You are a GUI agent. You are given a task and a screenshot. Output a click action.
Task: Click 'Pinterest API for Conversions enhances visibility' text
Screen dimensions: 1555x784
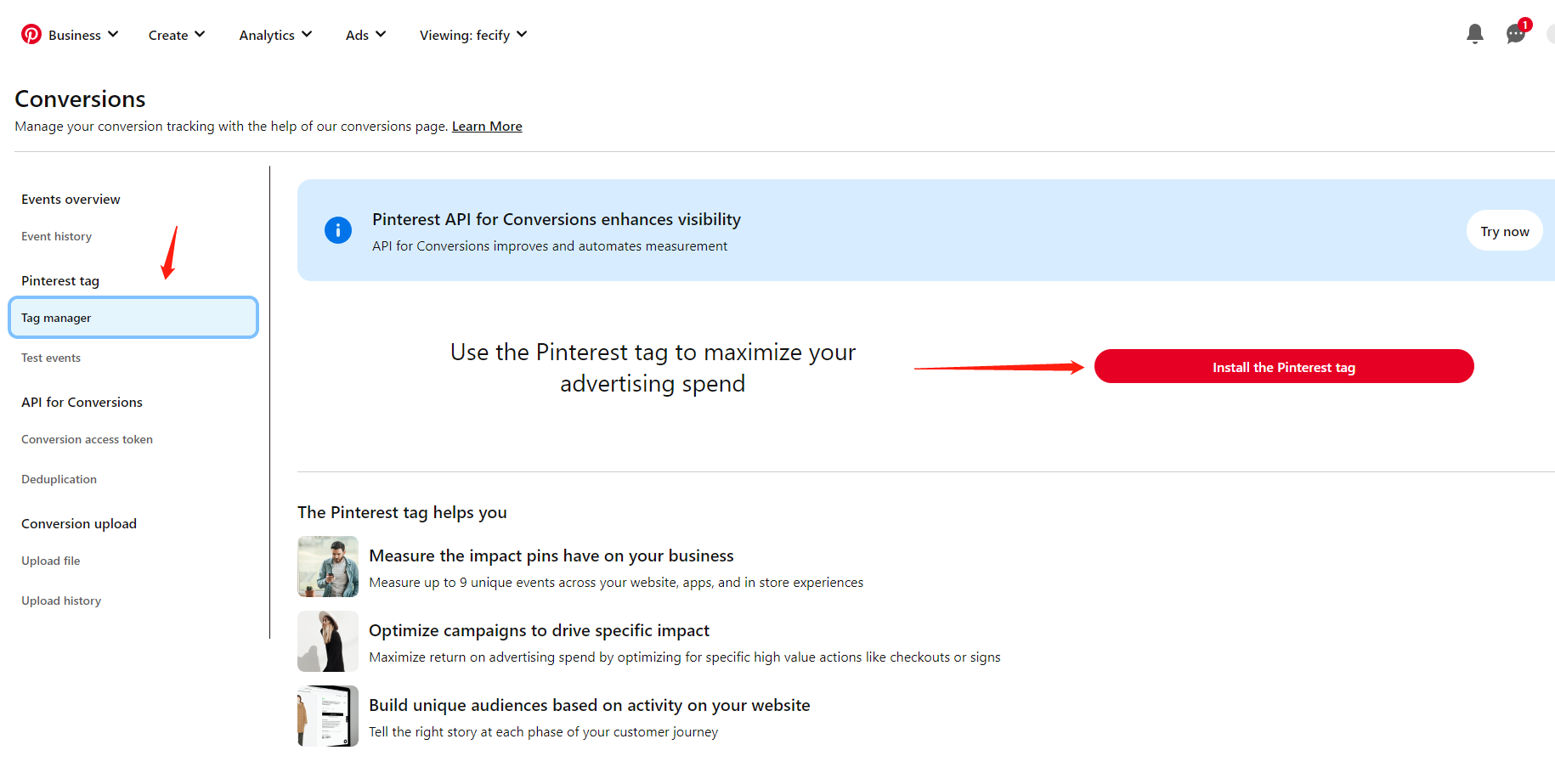coord(557,220)
